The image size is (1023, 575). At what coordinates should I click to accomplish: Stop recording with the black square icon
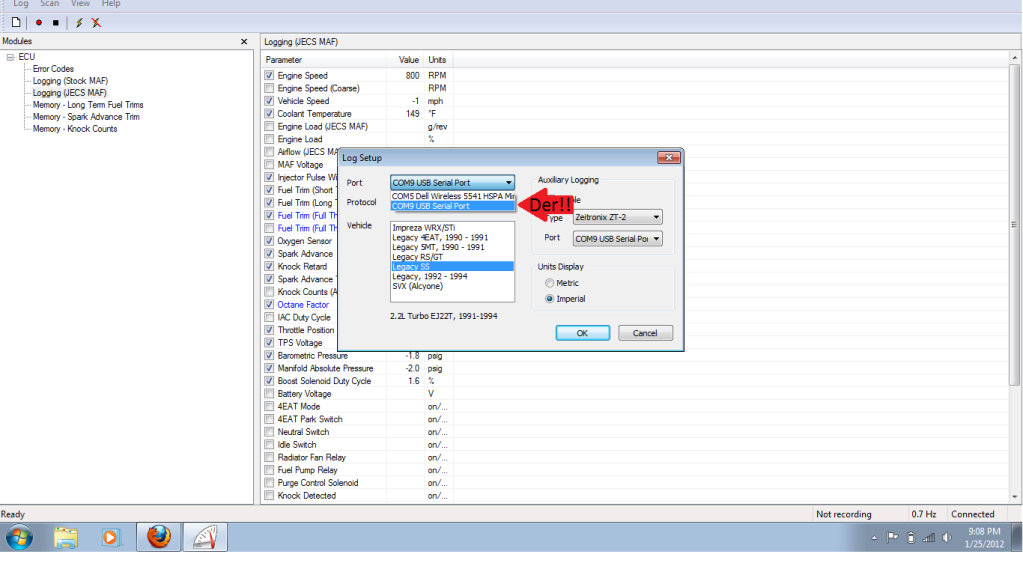tap(56, 23)
